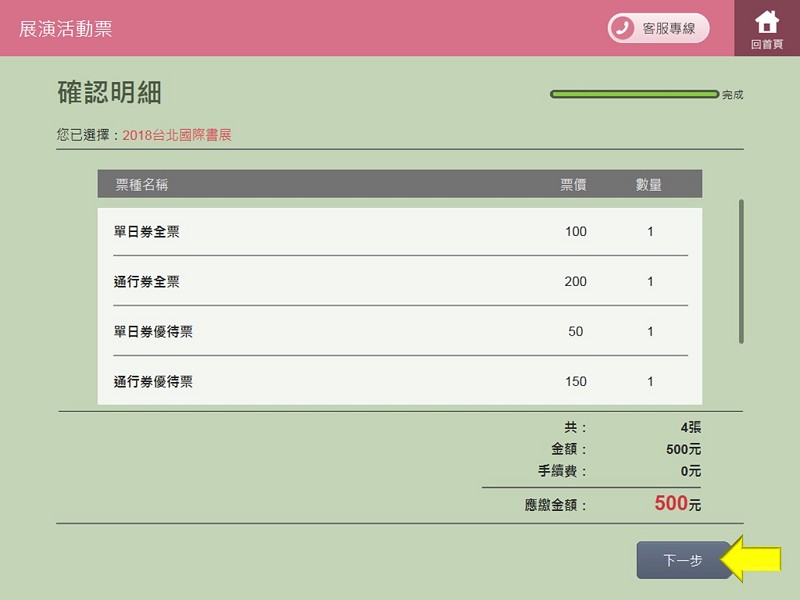800x600 pixels.
Task: Tap the phone icon for customer service
Action: tap(623, 28)
